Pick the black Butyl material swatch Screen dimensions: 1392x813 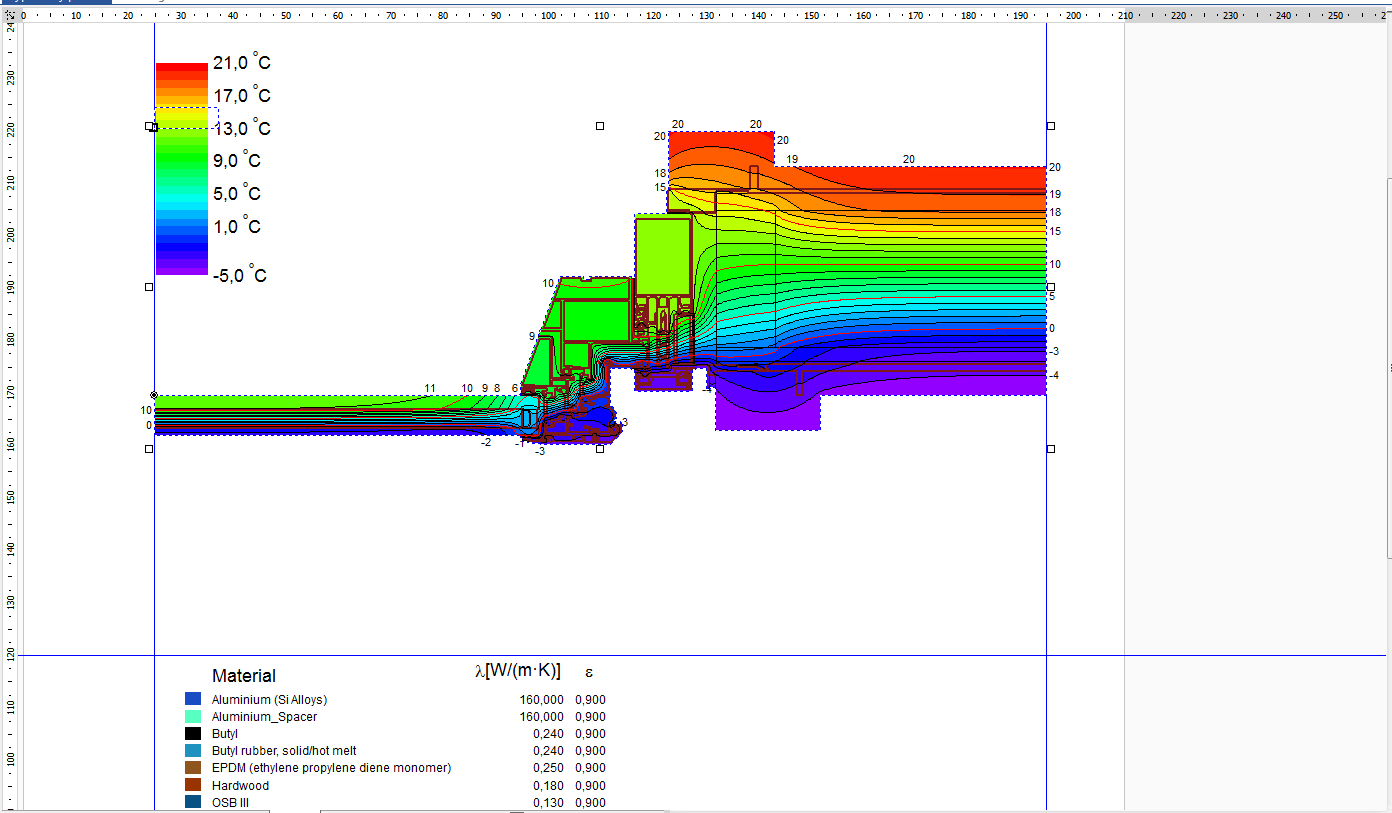(193, 733)
